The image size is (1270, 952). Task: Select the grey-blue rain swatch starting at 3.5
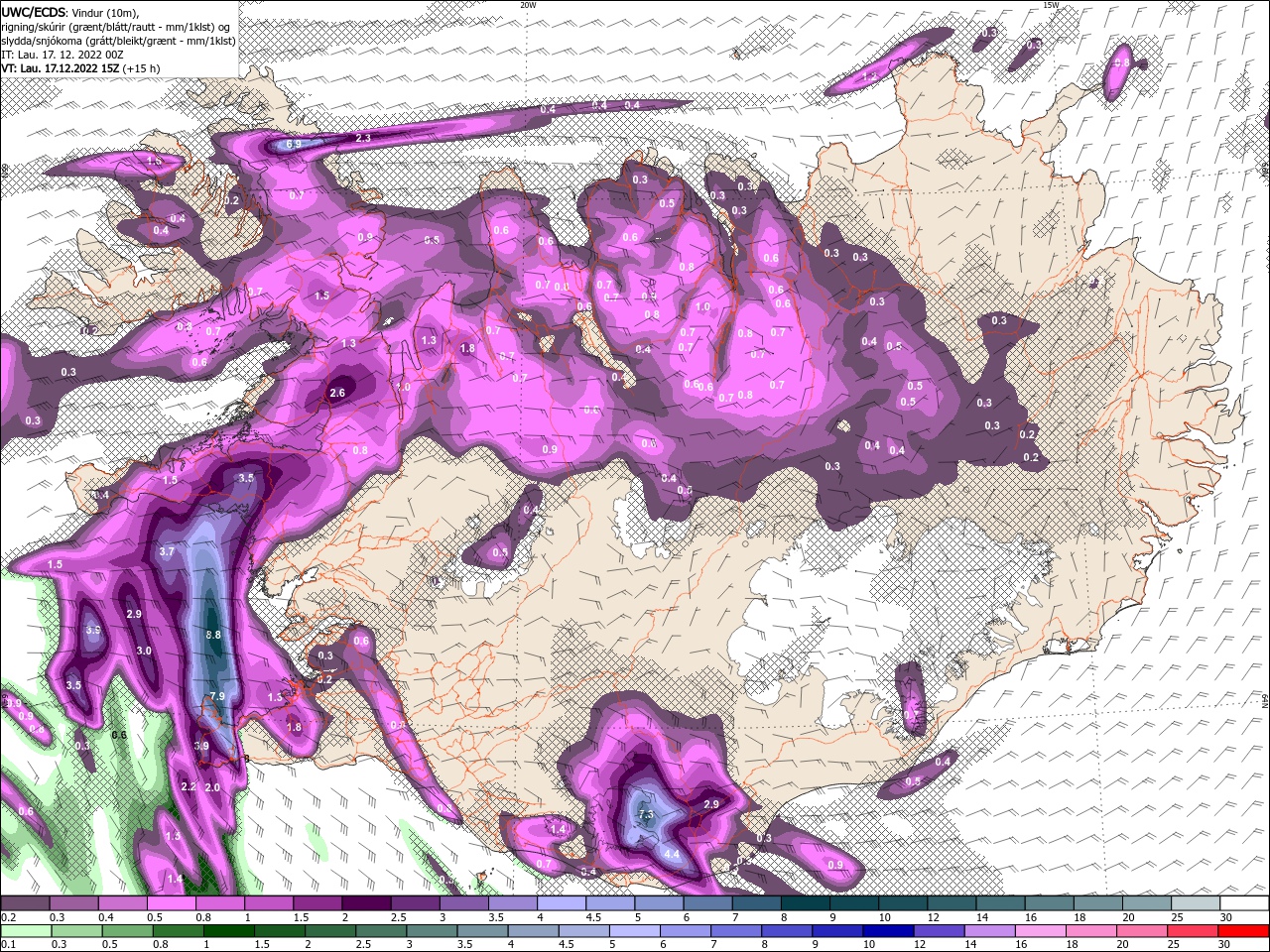483,930
